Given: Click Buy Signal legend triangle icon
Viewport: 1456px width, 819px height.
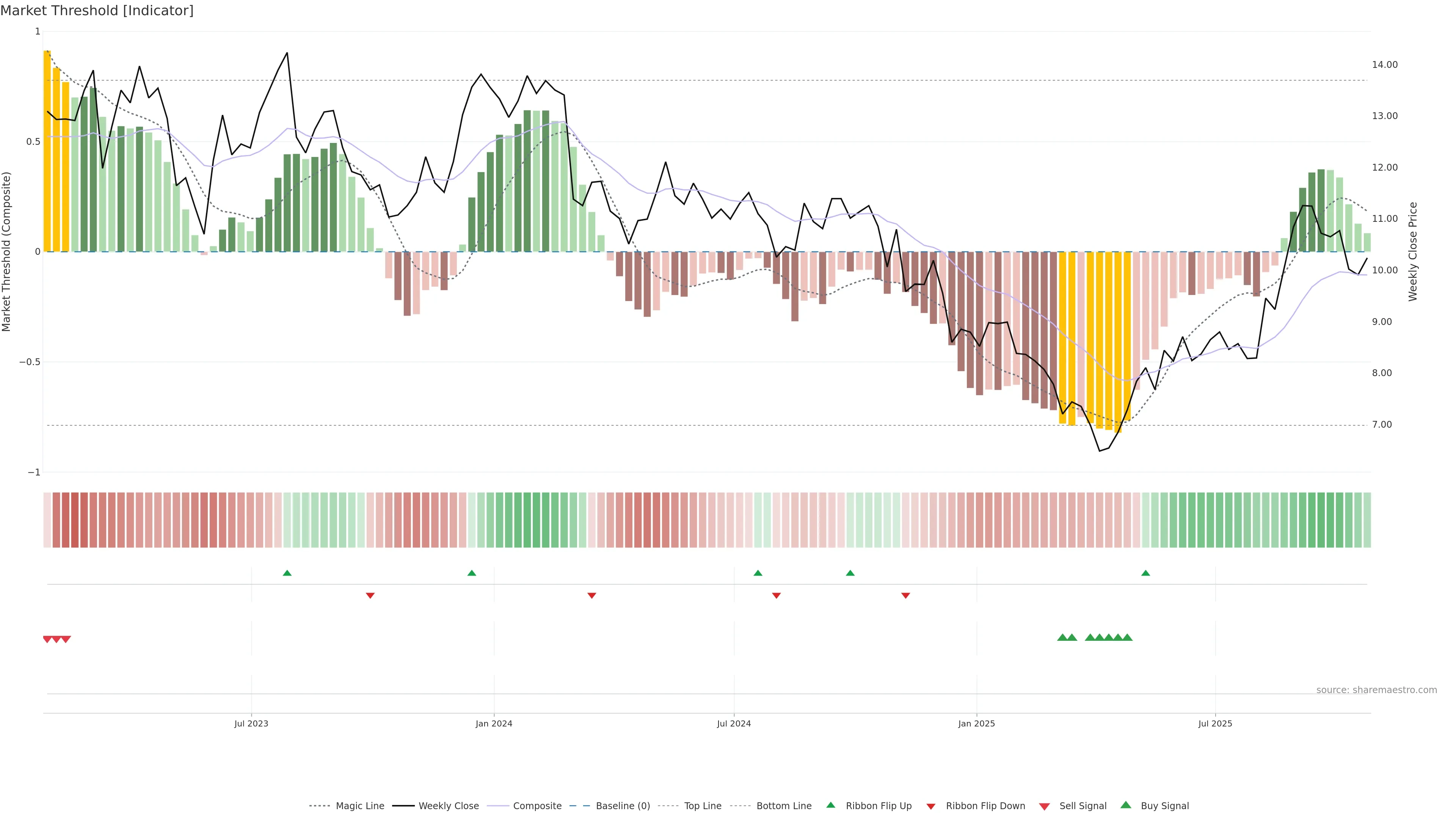Looking at the screenshot, I should pyautogui.click(x=1126, y=805).
